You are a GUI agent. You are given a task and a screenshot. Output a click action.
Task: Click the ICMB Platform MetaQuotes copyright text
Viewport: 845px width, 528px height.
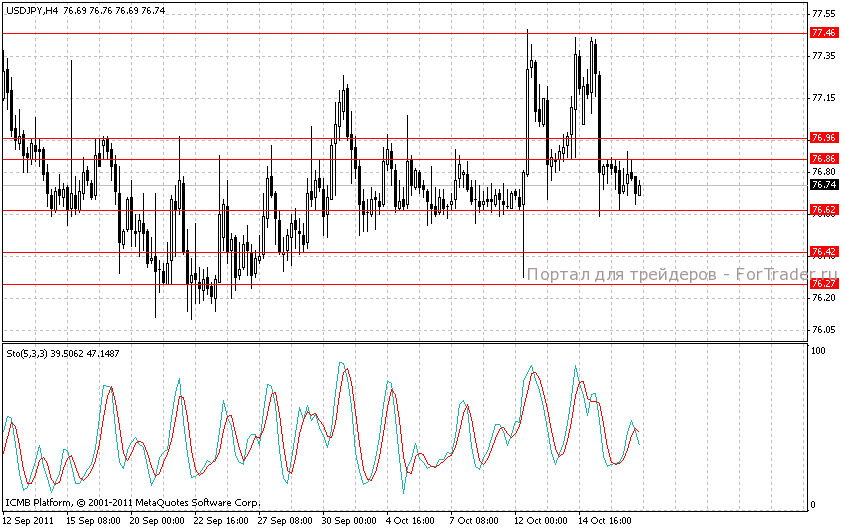click(x=133, y=503)
